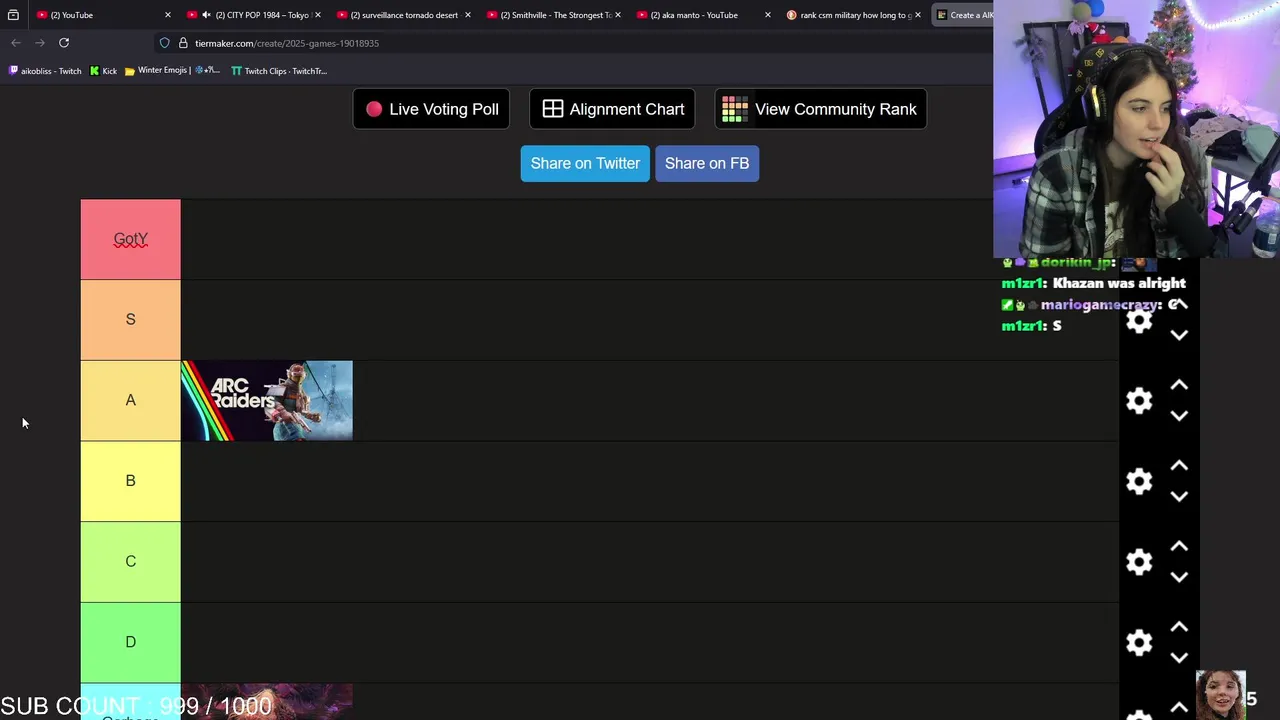Click the light green C tier label
Screen dimensions: 1280x720
pos(130,561)
